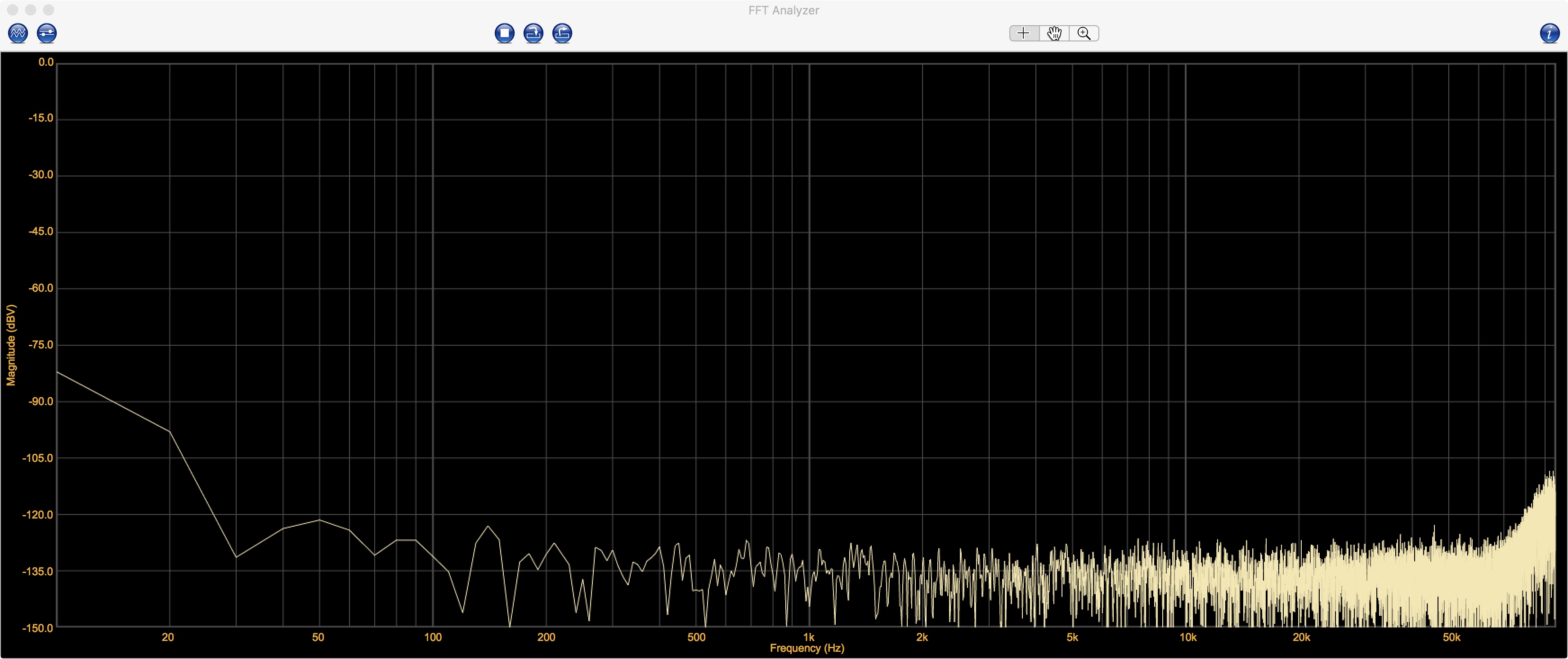Viewport: 1568px width, 659px height.
Task: Click the -150.0 magnitude tick label
Action: click(x=38, y=628)
